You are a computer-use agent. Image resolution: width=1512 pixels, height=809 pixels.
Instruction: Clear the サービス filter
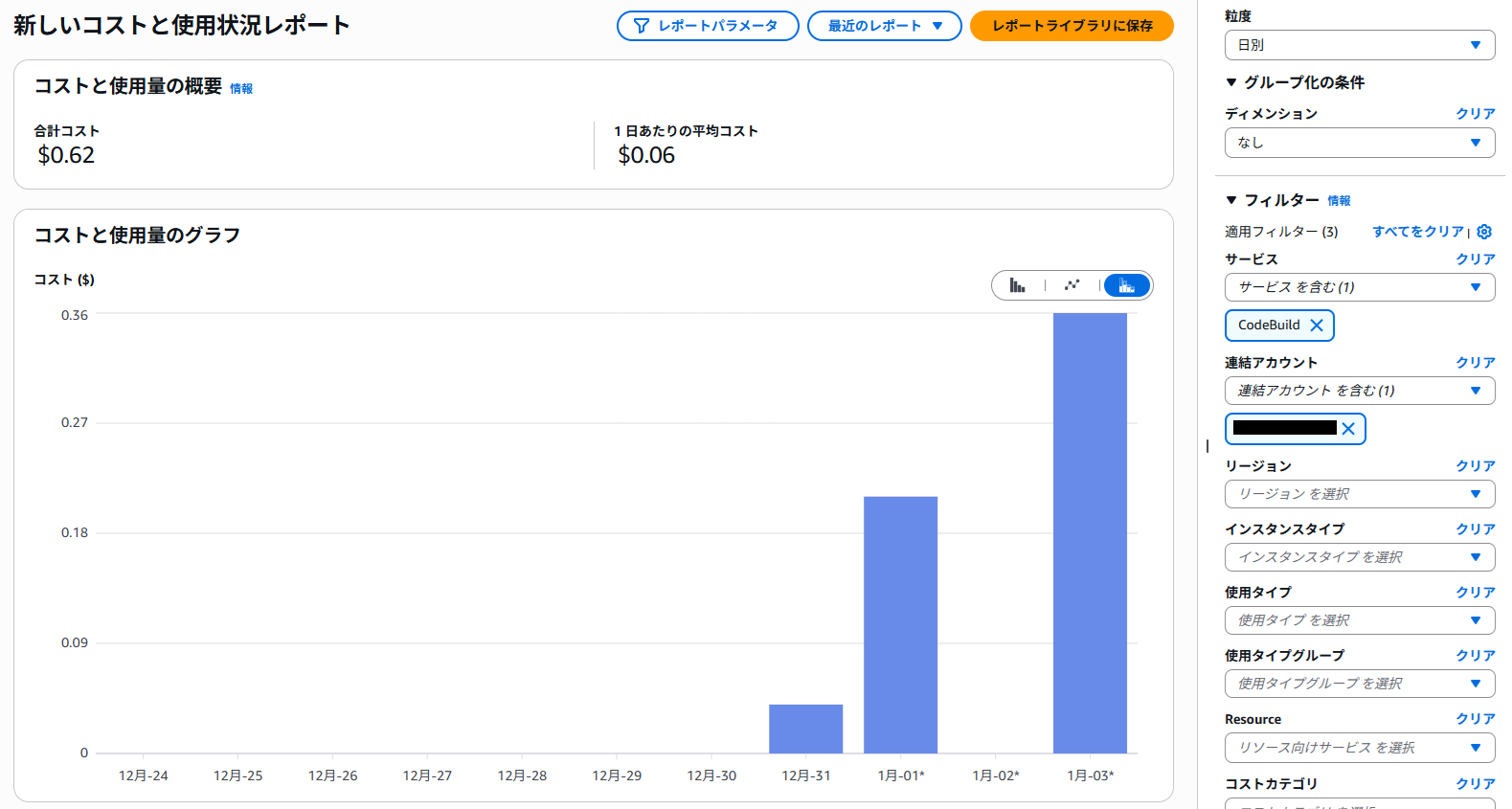1476,259
